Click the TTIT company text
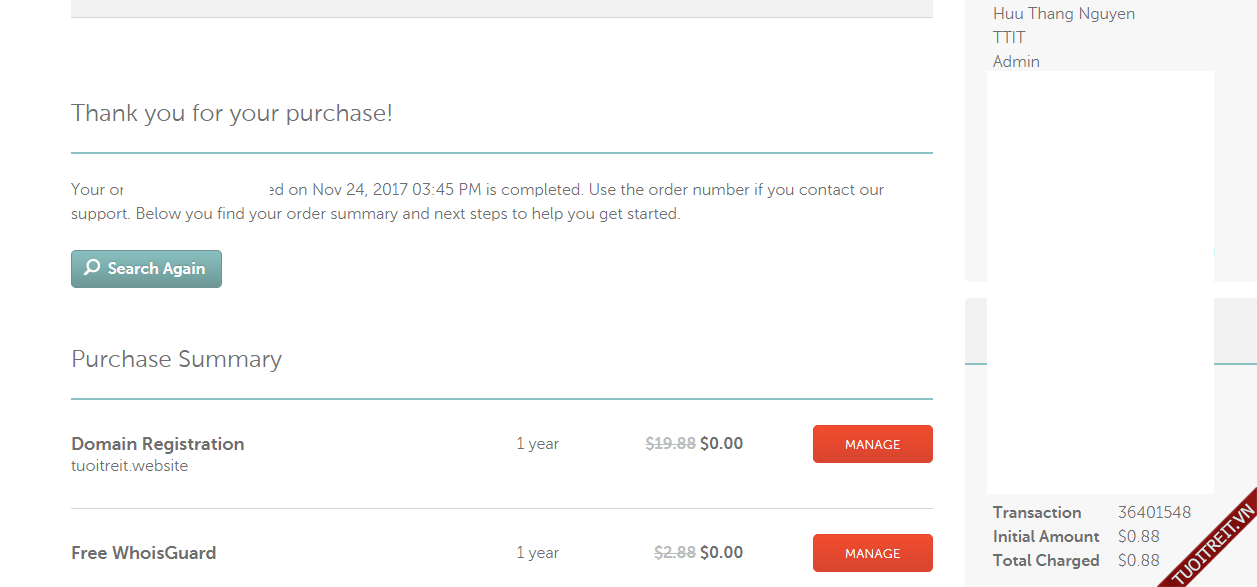 tap(1009, 38)
